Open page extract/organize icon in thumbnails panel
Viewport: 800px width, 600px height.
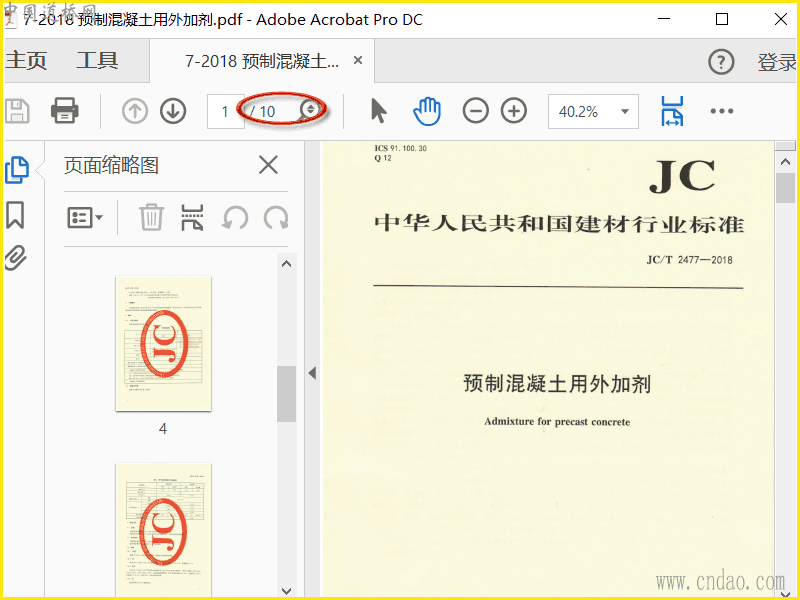tap(192, 217)
